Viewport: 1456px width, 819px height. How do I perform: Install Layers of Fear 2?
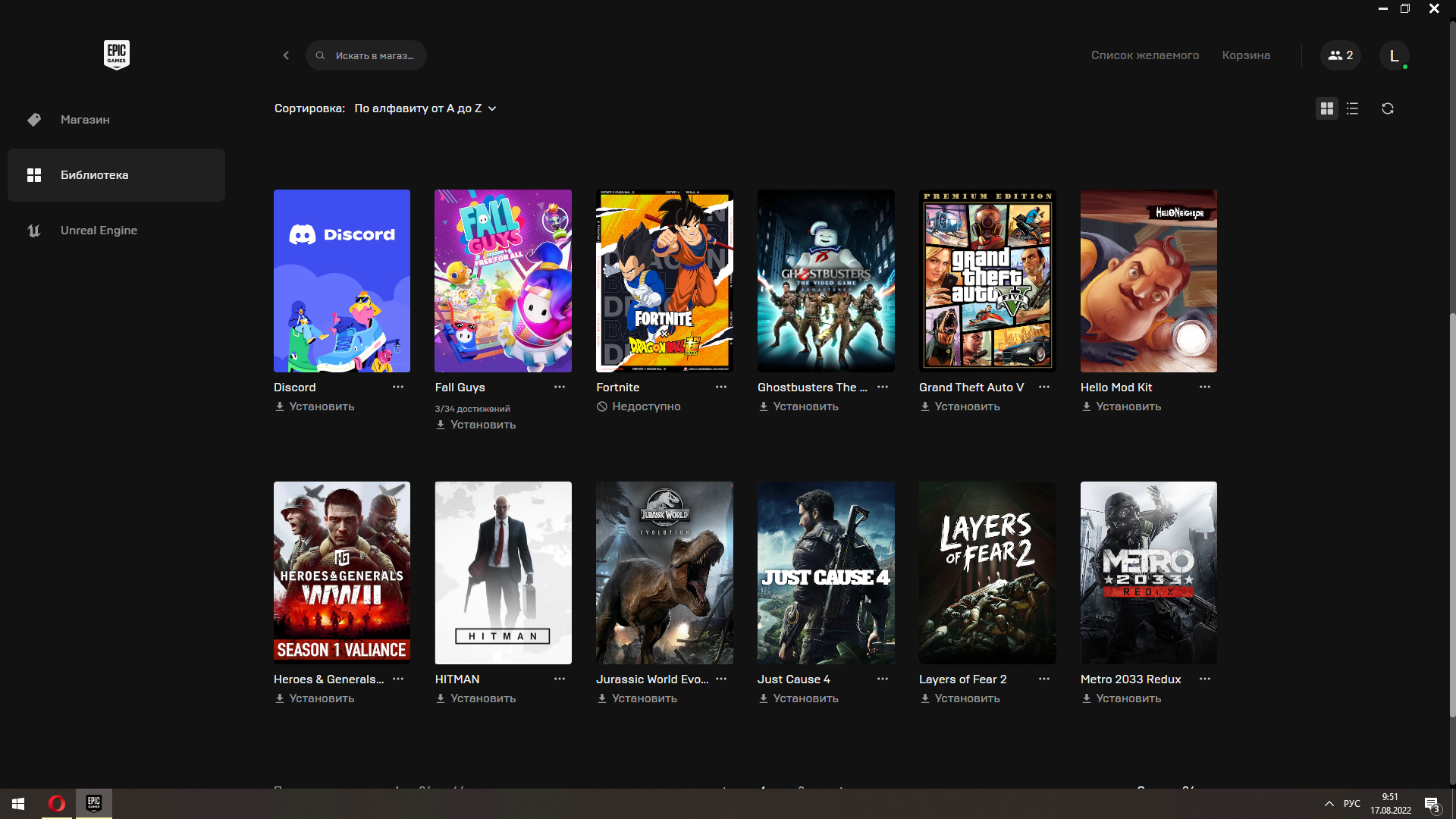(959, 698)
